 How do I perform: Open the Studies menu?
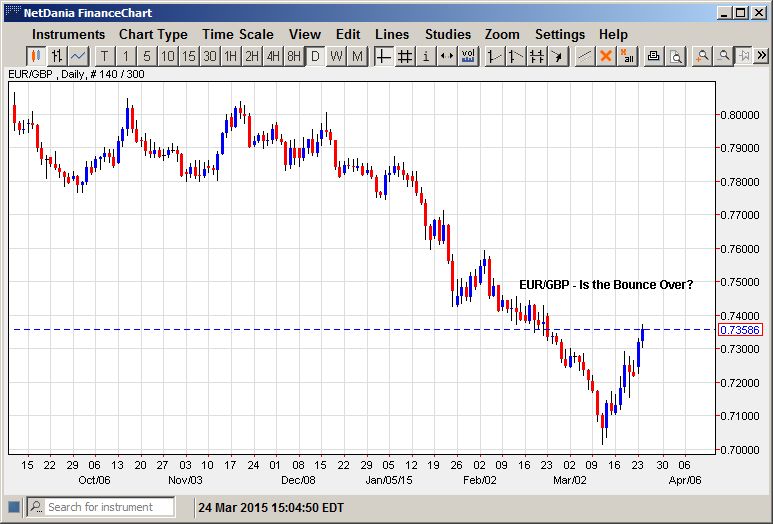point(448,34)
